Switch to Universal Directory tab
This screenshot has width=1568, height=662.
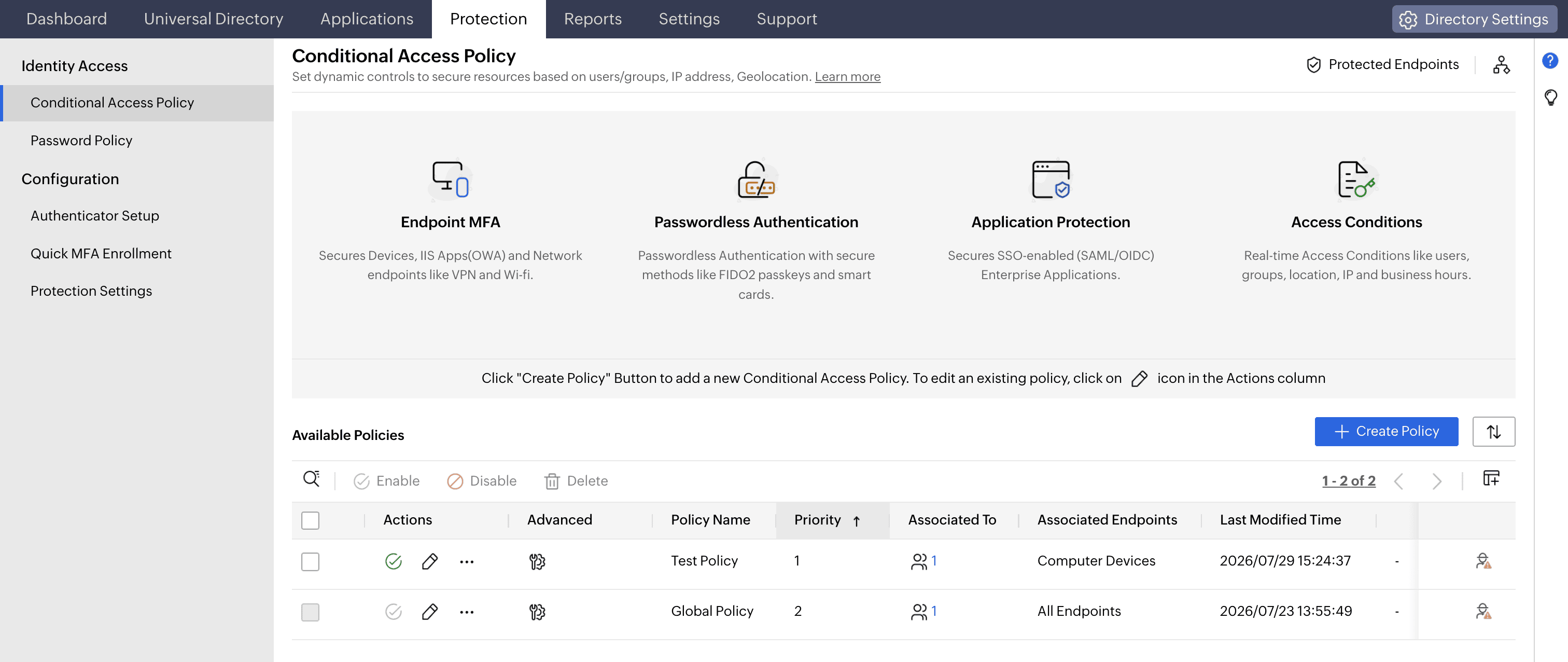214,19
